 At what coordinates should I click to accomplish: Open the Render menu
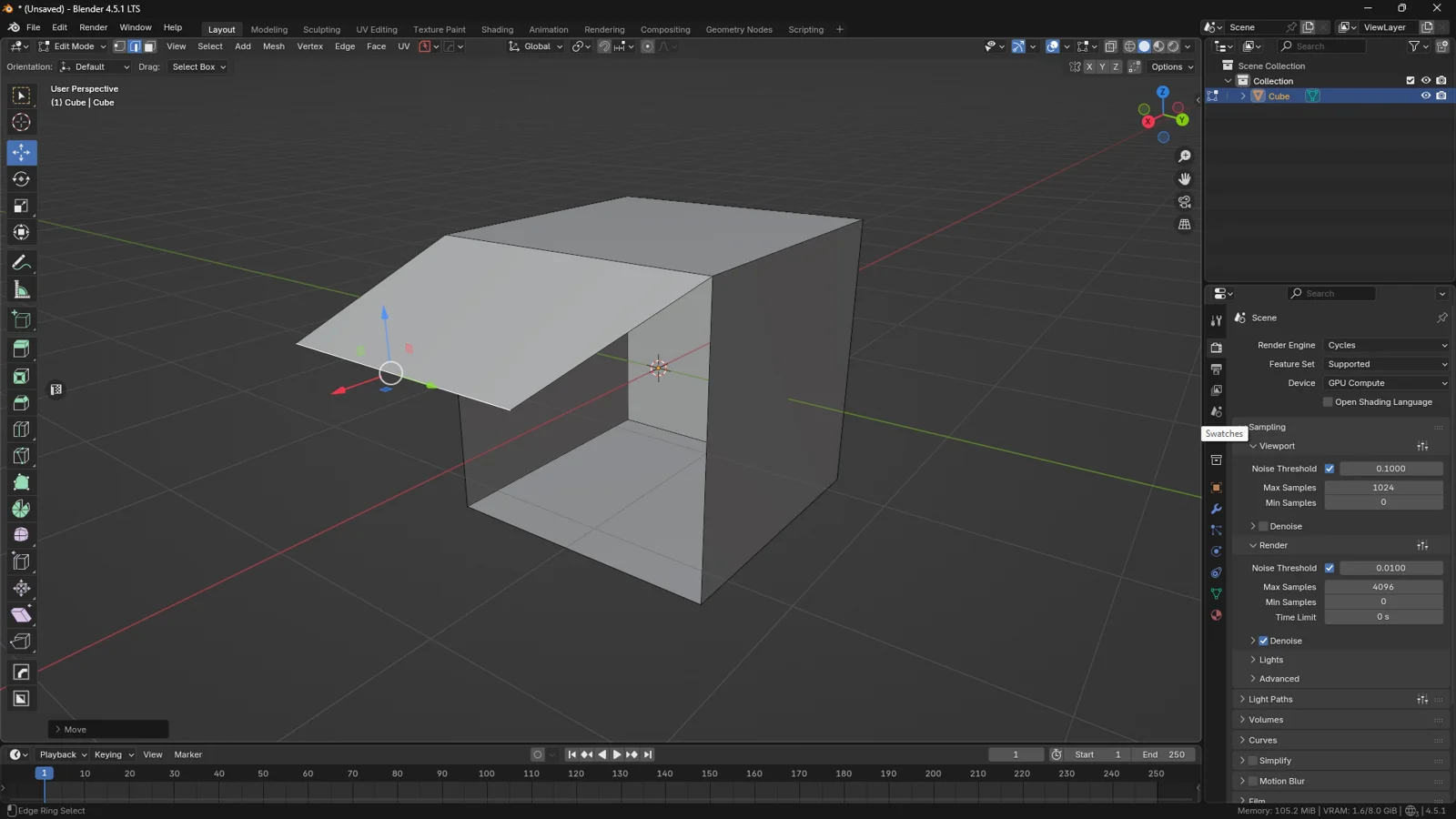click(93, 27)
